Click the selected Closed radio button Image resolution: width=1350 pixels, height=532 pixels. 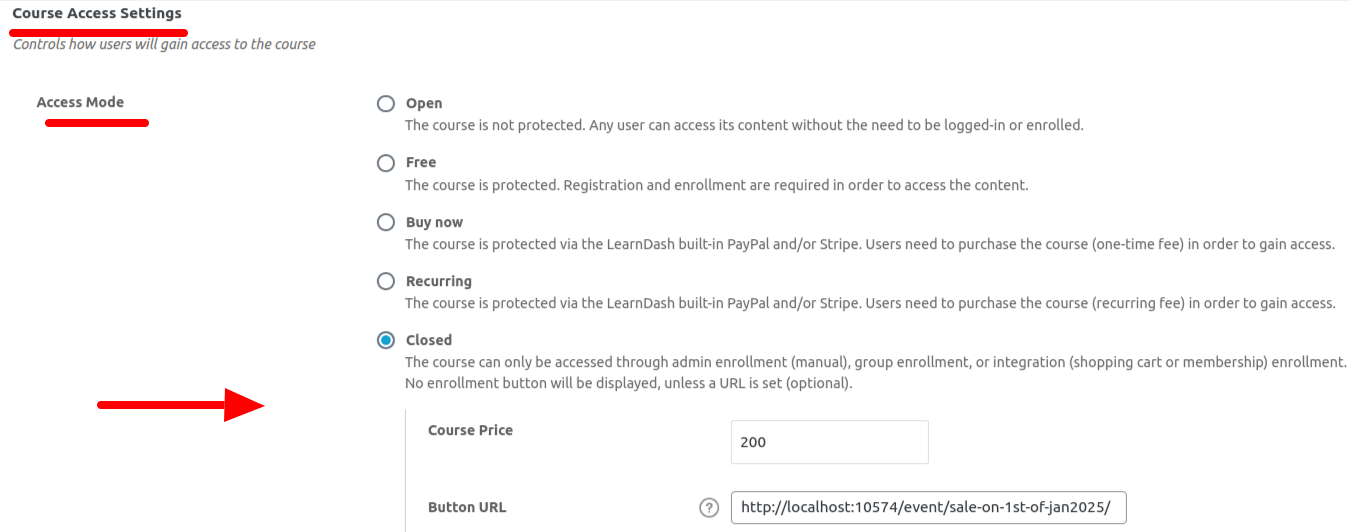click(386, 340)
